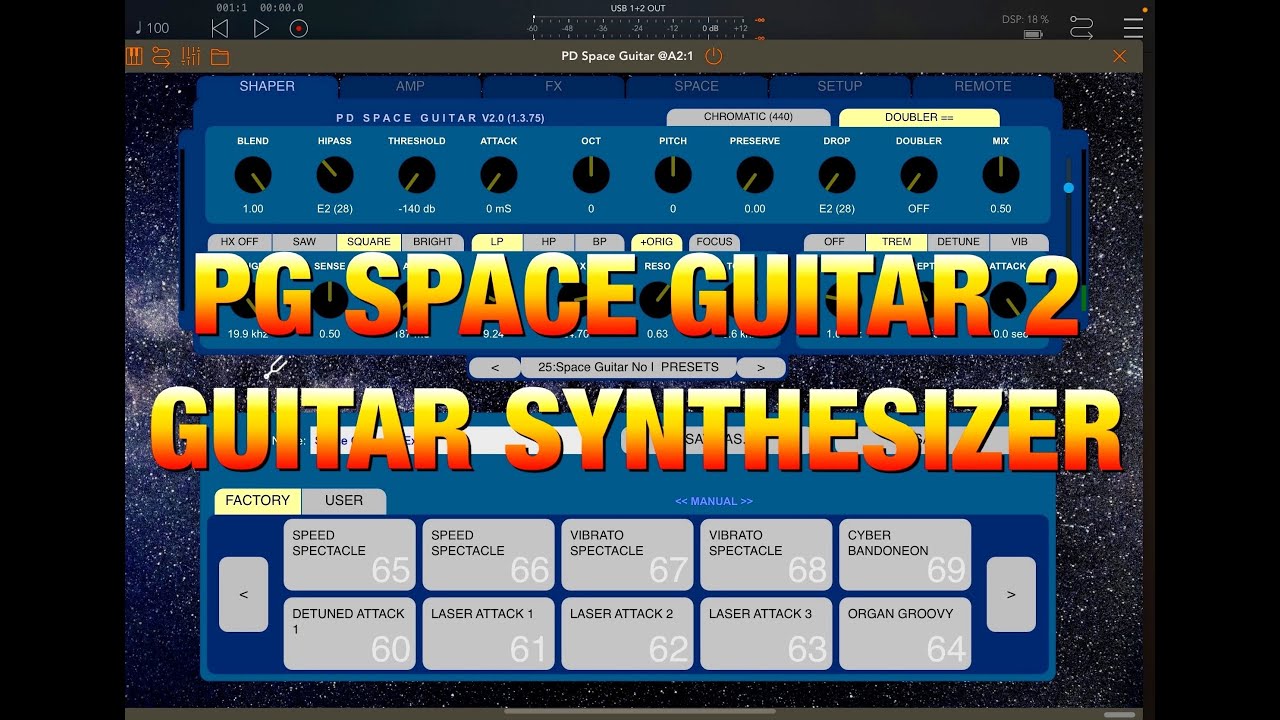Toggle the plugin power icon beside PD Space Guitar
The width and height of the screenshot is (1280, 720).
713,56
